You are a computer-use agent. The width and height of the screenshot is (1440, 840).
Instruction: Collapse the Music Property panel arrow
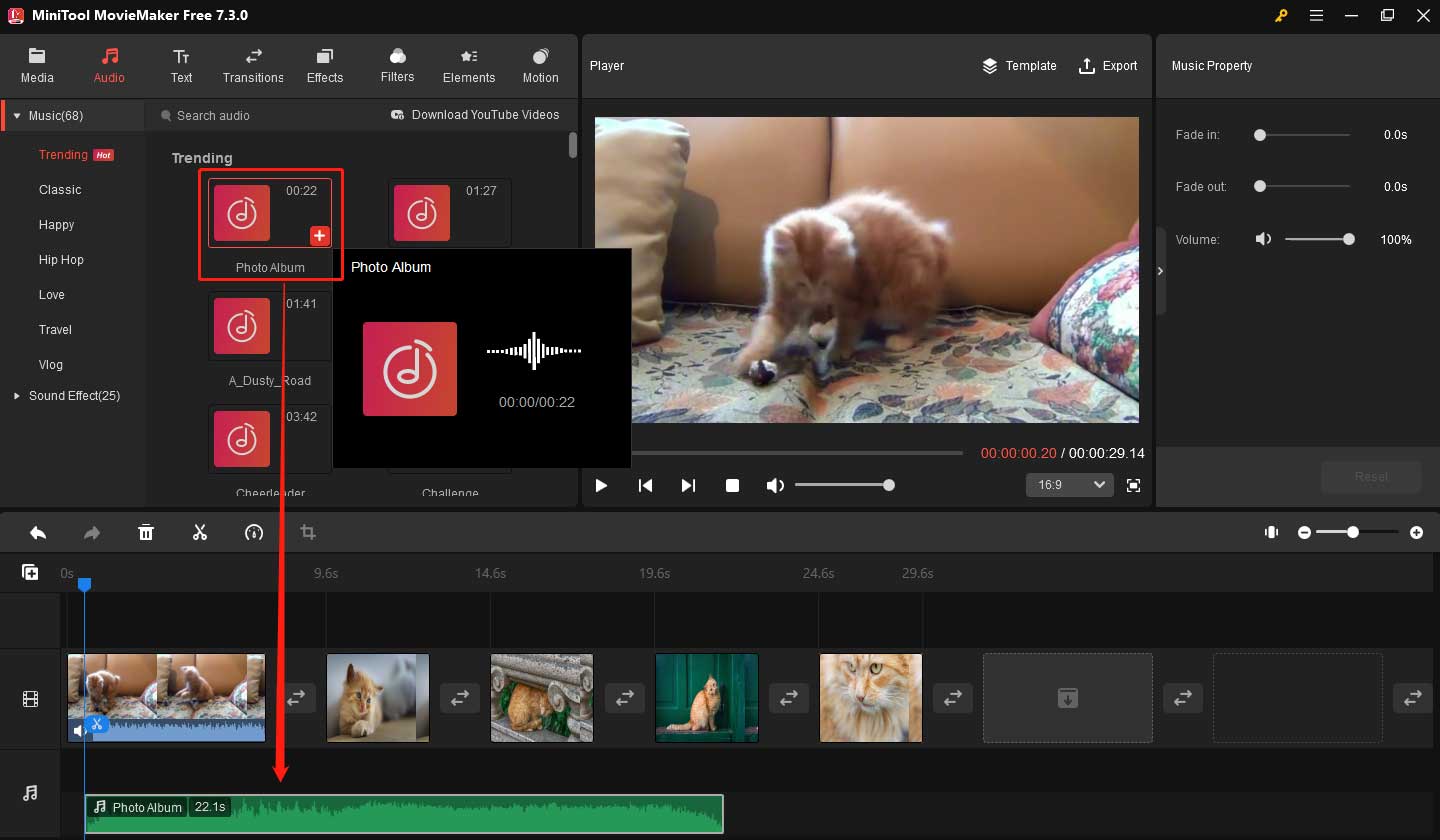click(x=1160, y=271)
